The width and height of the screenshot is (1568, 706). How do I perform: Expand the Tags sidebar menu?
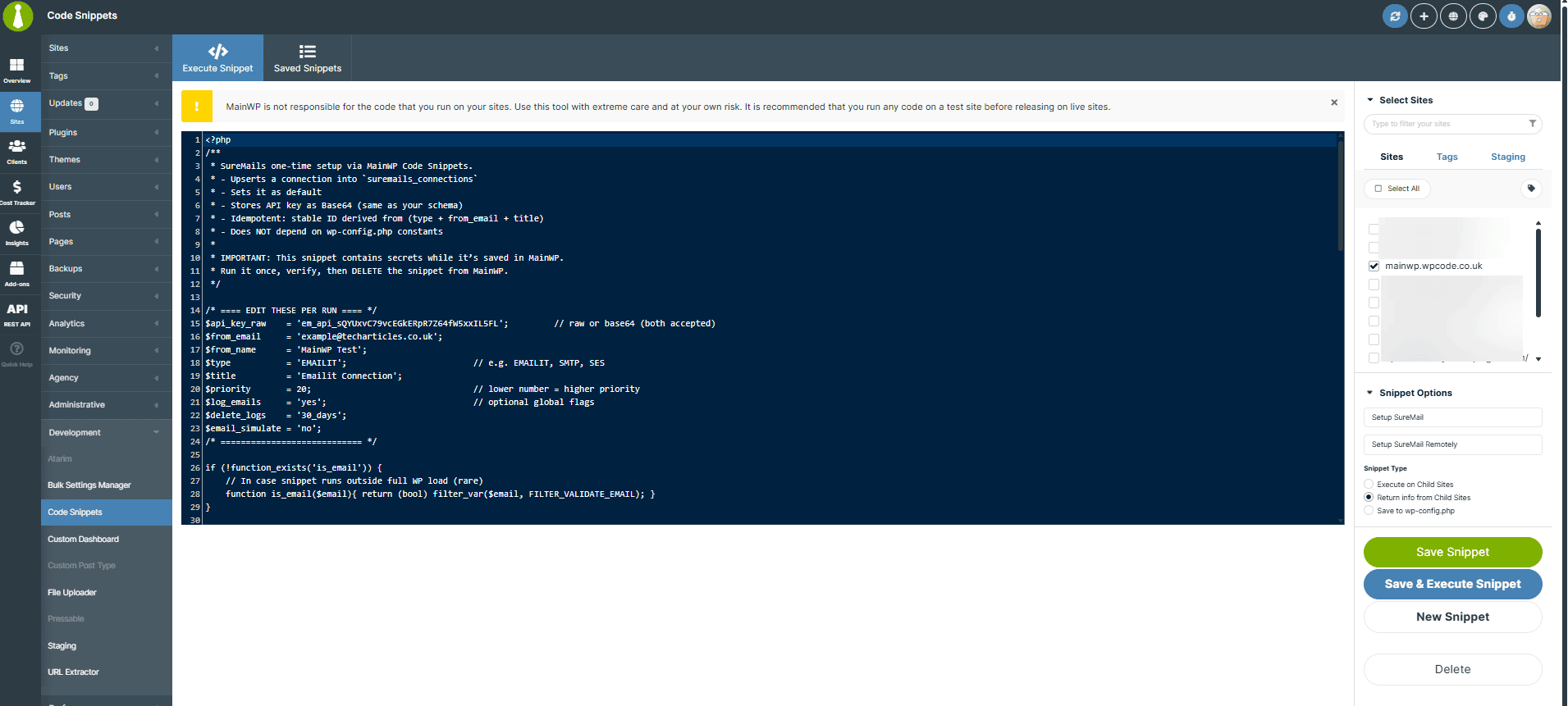107,76
